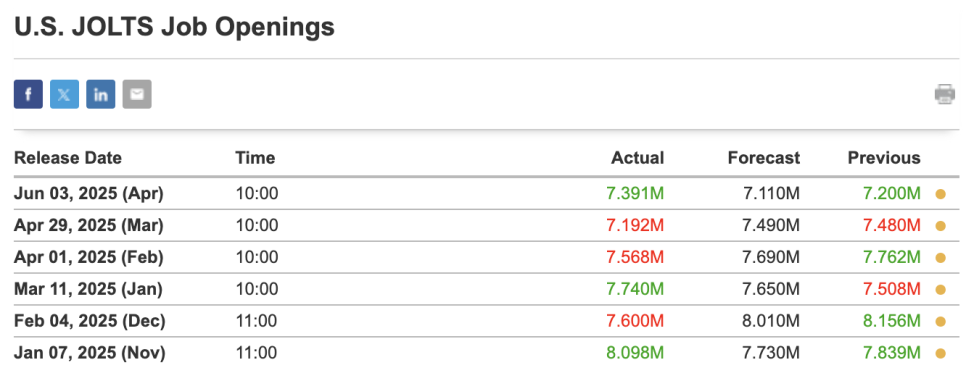Click the U.S. JOLTS Job Openings title
966x381 pixels.
coord(174,27)
